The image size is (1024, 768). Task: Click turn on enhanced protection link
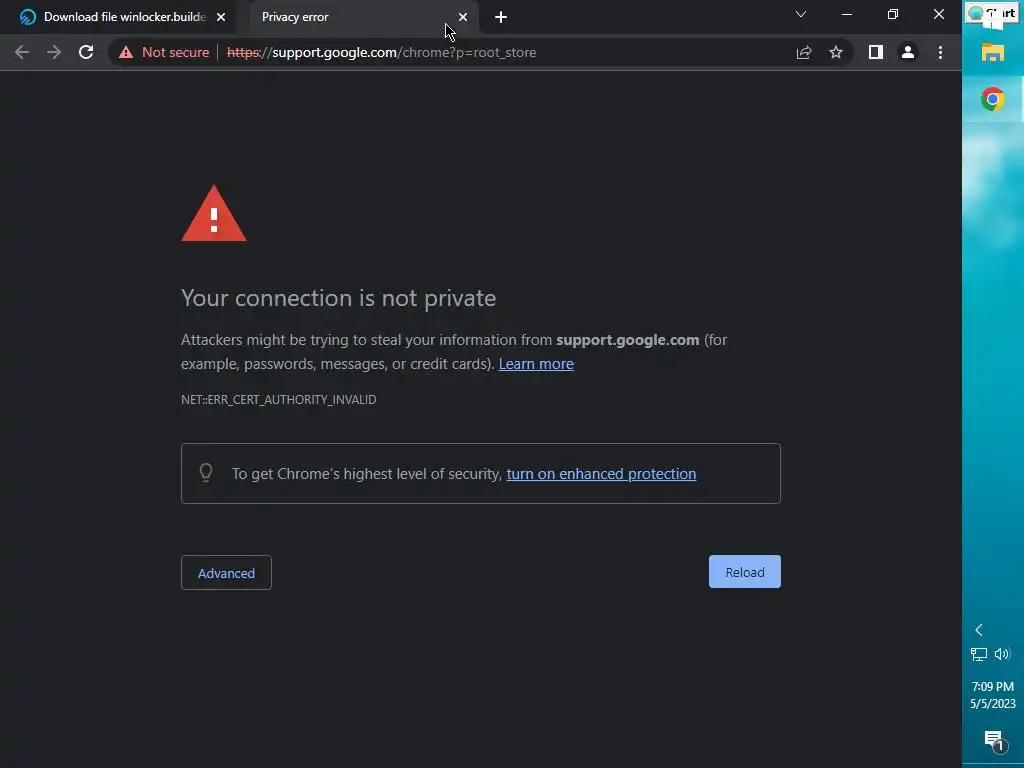point(601,473)
